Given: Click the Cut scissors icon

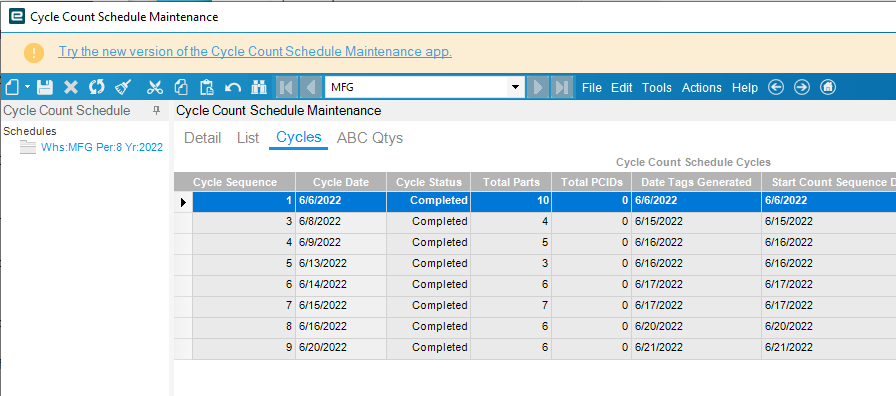Looking at the screenshot, I should click(155, 87).
